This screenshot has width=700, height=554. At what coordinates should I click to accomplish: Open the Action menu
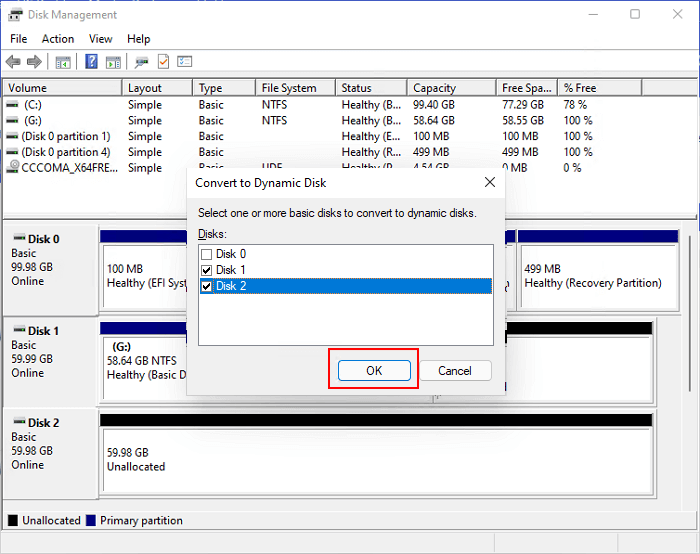click(57, 39)
